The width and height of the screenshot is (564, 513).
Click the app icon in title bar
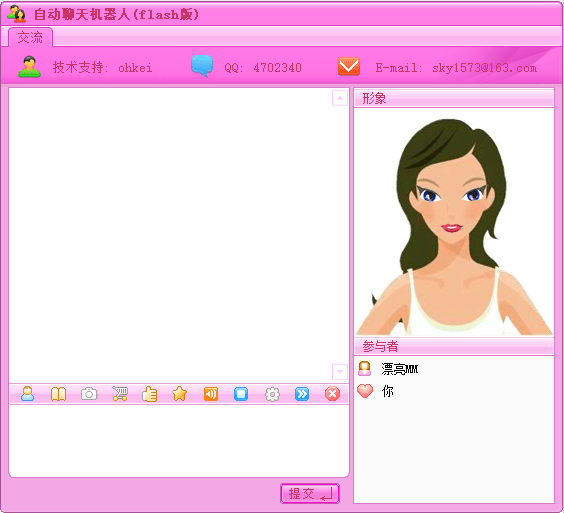tap(17, 14)
